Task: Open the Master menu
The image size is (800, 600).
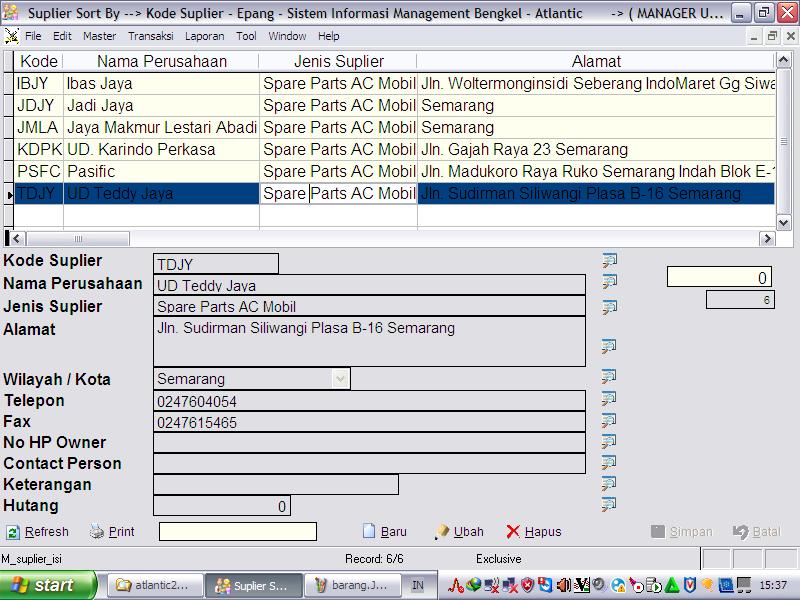Action: click(99, 36)
